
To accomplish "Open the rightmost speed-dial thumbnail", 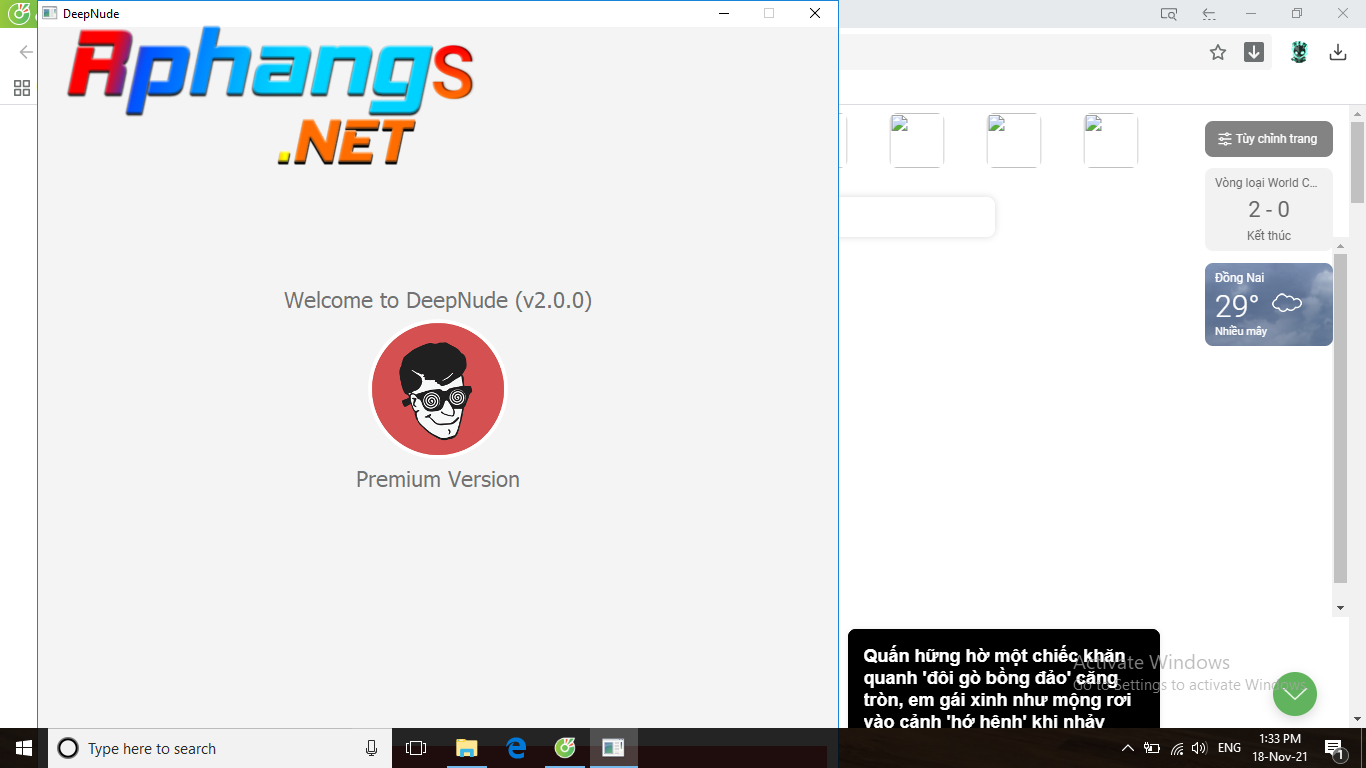I will 1111,140.
